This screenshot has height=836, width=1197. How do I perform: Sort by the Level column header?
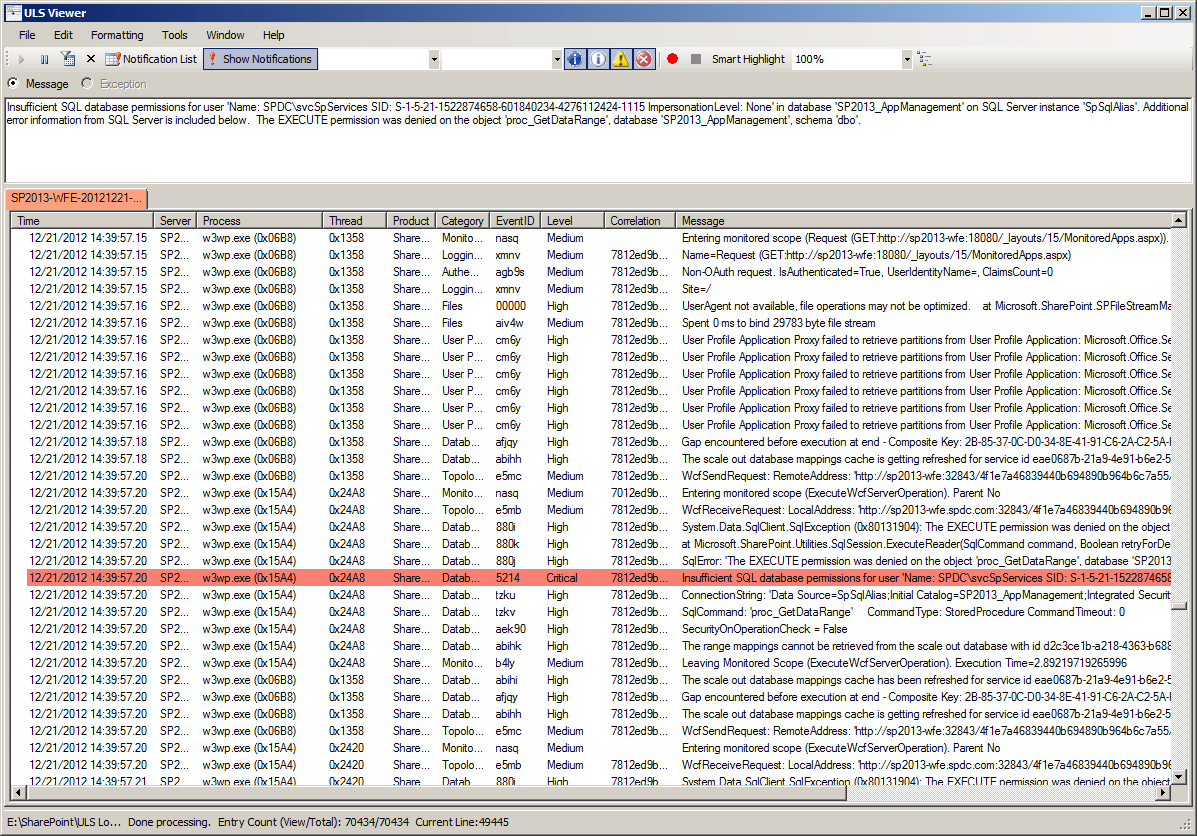click(x=572, y=221)
